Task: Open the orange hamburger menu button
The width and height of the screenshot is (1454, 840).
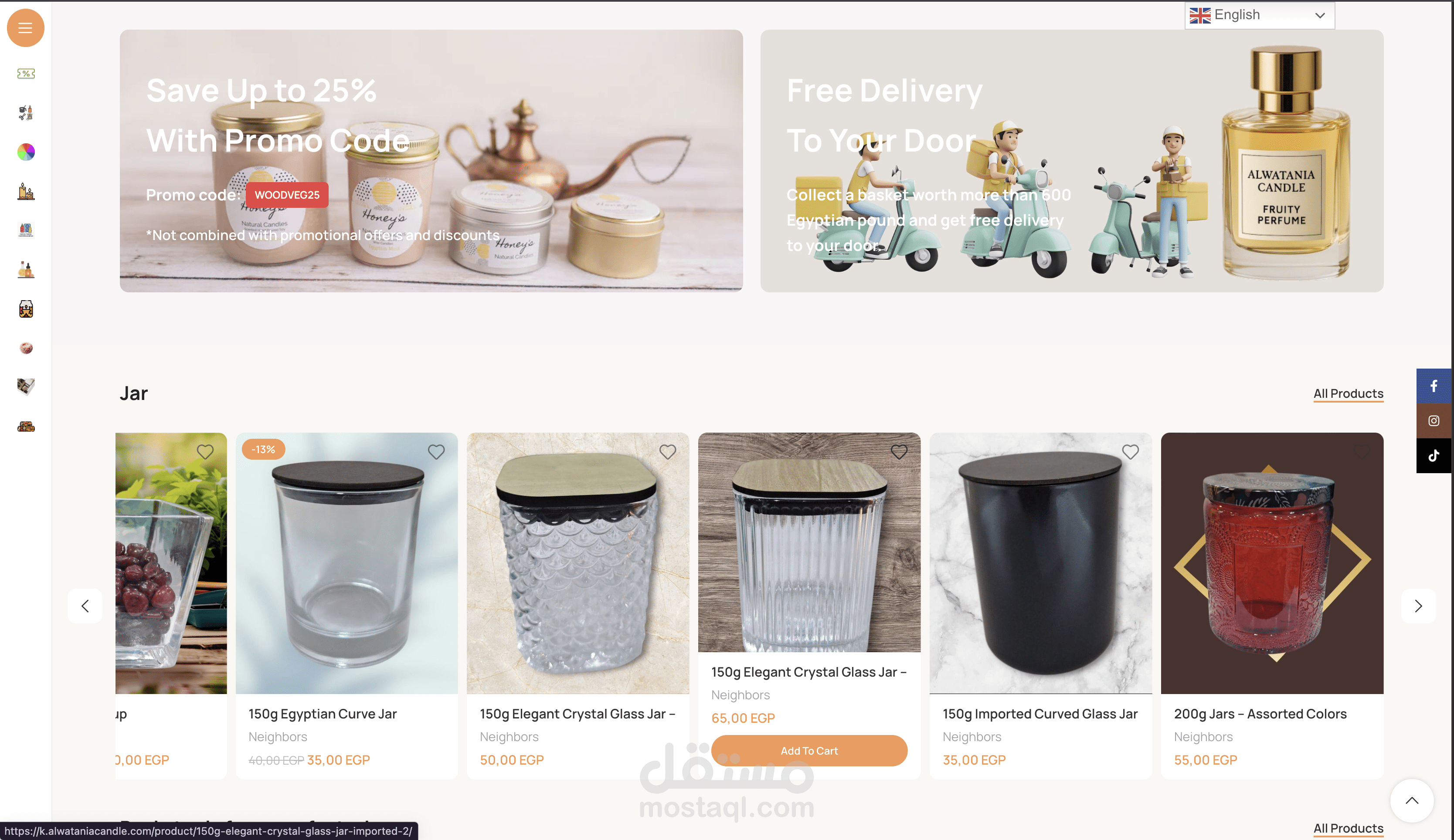Action: [x=25, y=28]
